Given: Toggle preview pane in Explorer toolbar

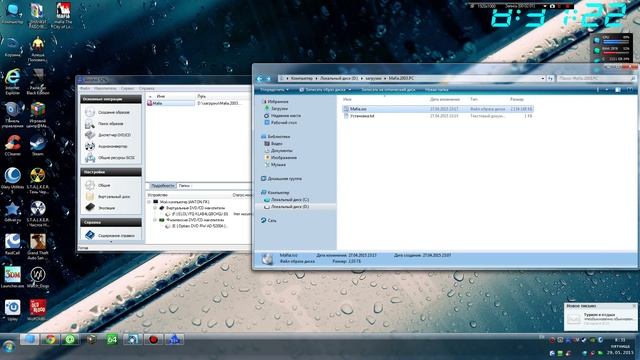Looking at the screenshot, I should point(618,90).
